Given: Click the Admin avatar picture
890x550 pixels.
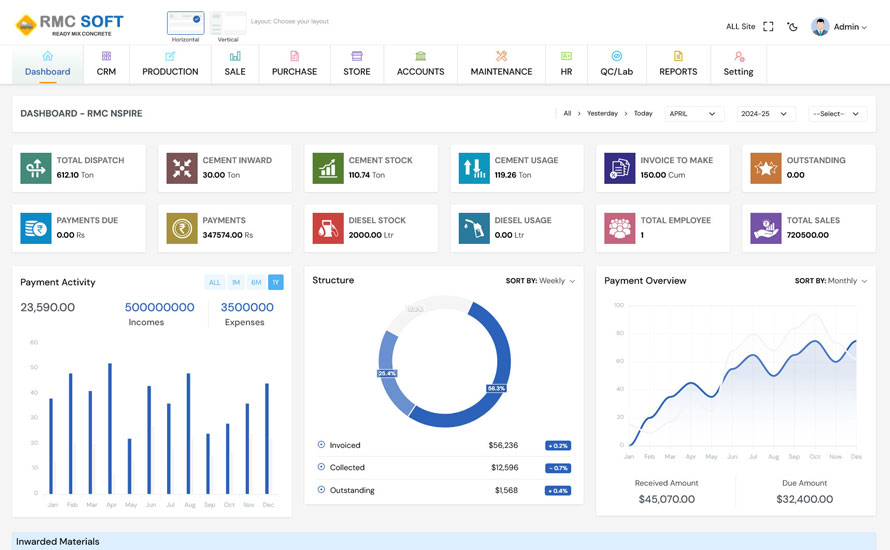Looking at the screenshot, I should pos(820,27).
